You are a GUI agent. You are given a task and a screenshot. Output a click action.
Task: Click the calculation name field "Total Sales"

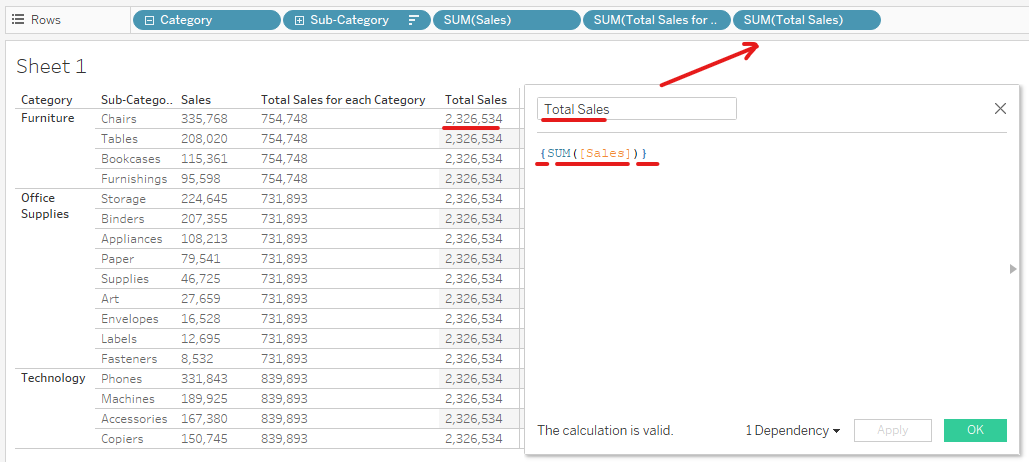637,109
